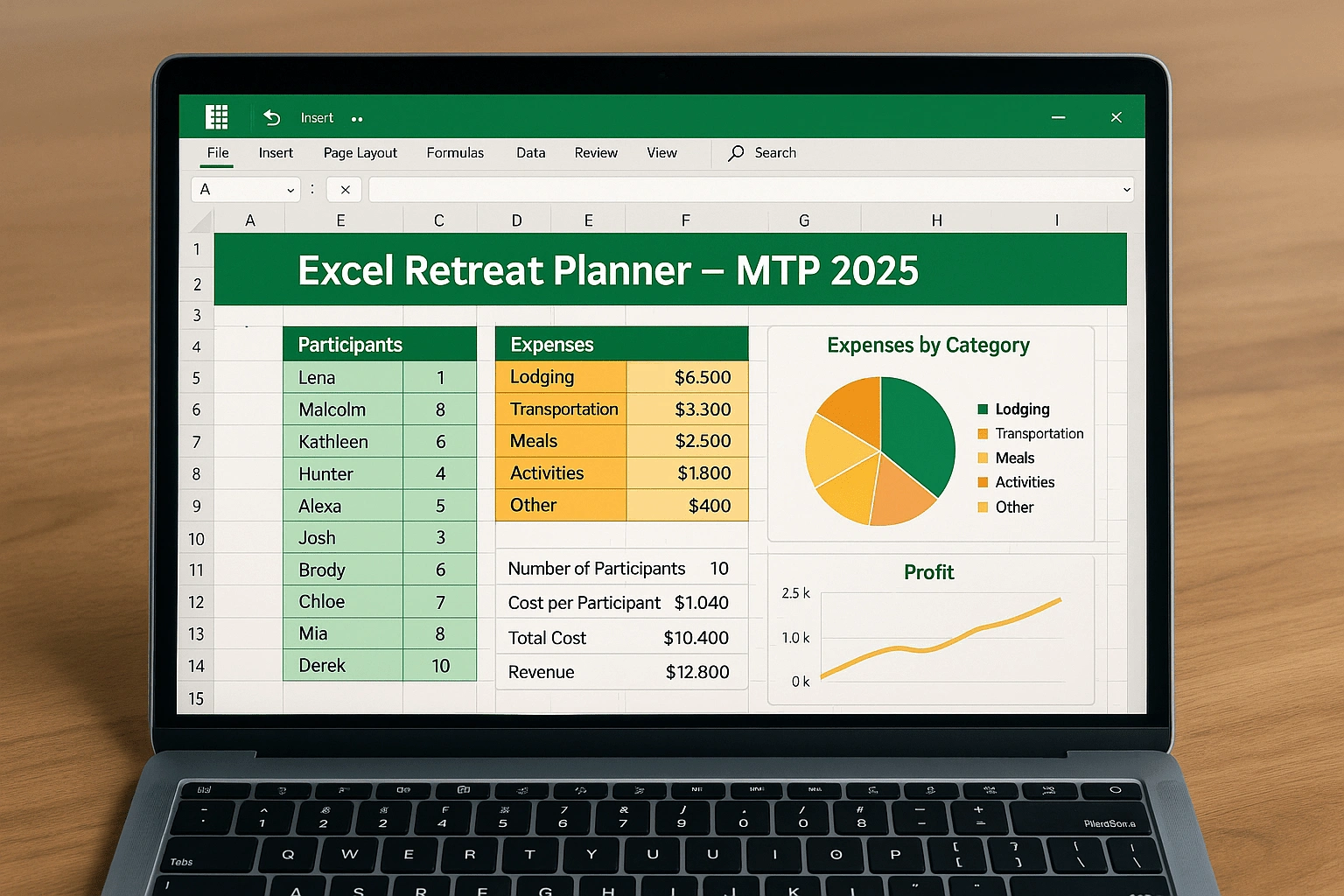Viewport: 1344px width, 896px height.
Task: Select the Chloe cell
Action: tap(343, 602)
